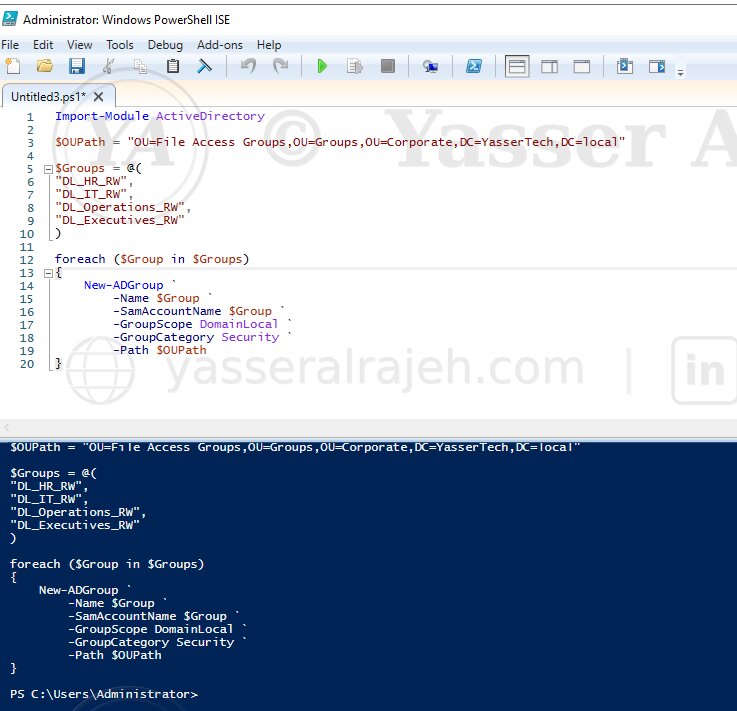The width and height of the screenshot is (737, 711).
Task: Clear the console pane
Action: (x=204, y=66)
